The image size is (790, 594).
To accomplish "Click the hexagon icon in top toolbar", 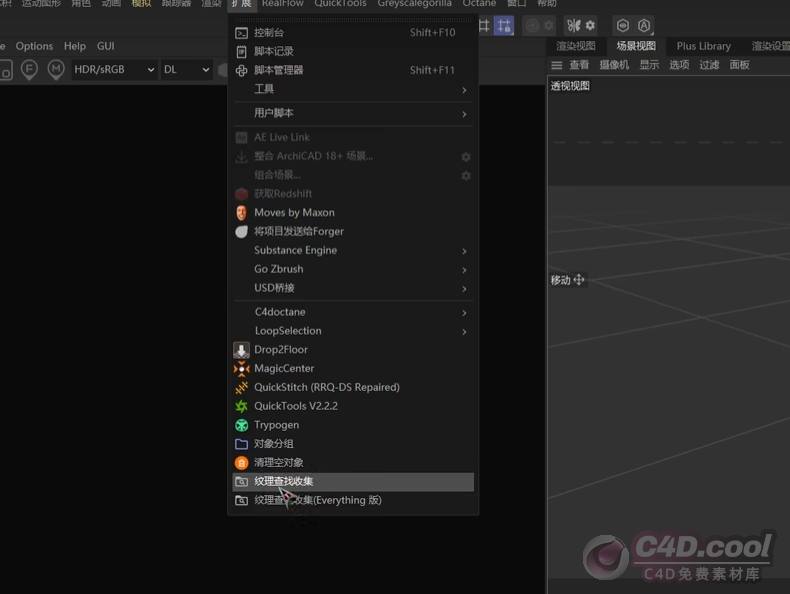I will coord(623,25).
